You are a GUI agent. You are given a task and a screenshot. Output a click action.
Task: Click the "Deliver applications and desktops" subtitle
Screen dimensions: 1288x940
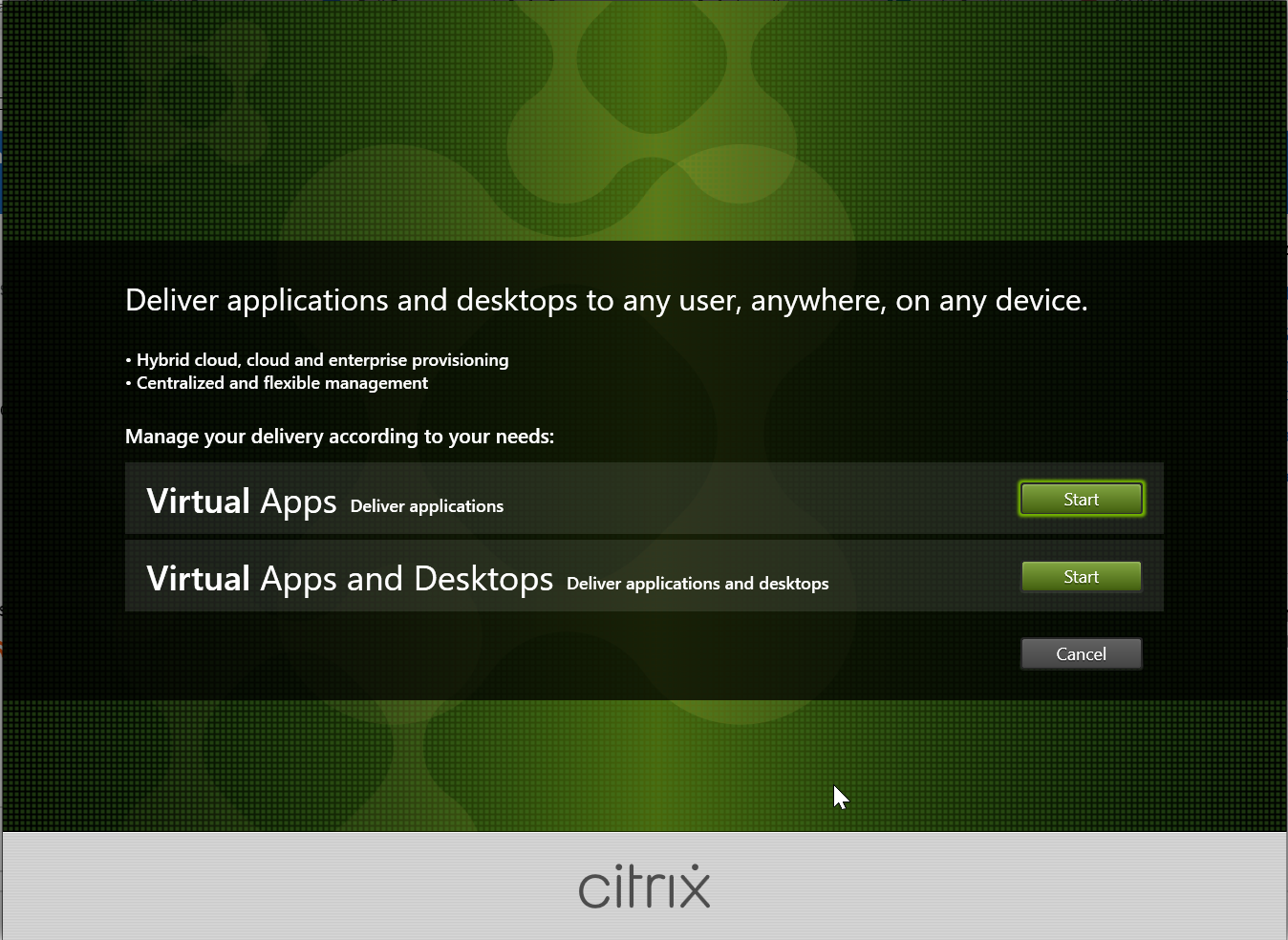pyautogui.click(x=697, y=584)
